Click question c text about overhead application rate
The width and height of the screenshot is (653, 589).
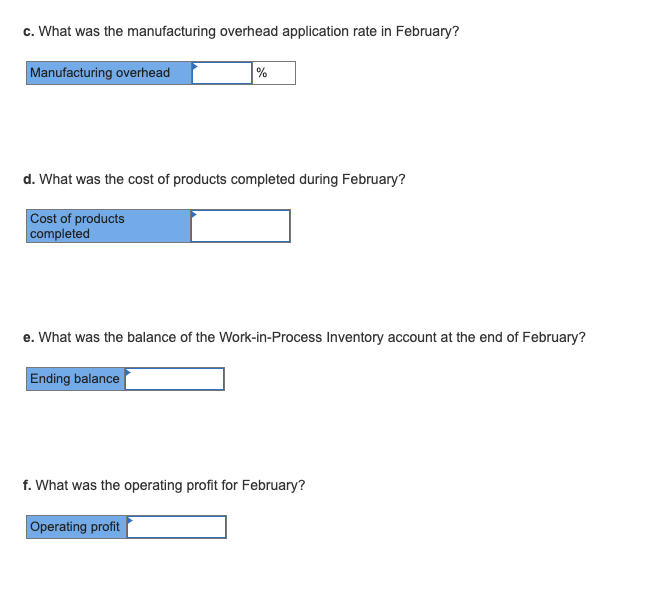pyautogui.click(x=249, y=31)
